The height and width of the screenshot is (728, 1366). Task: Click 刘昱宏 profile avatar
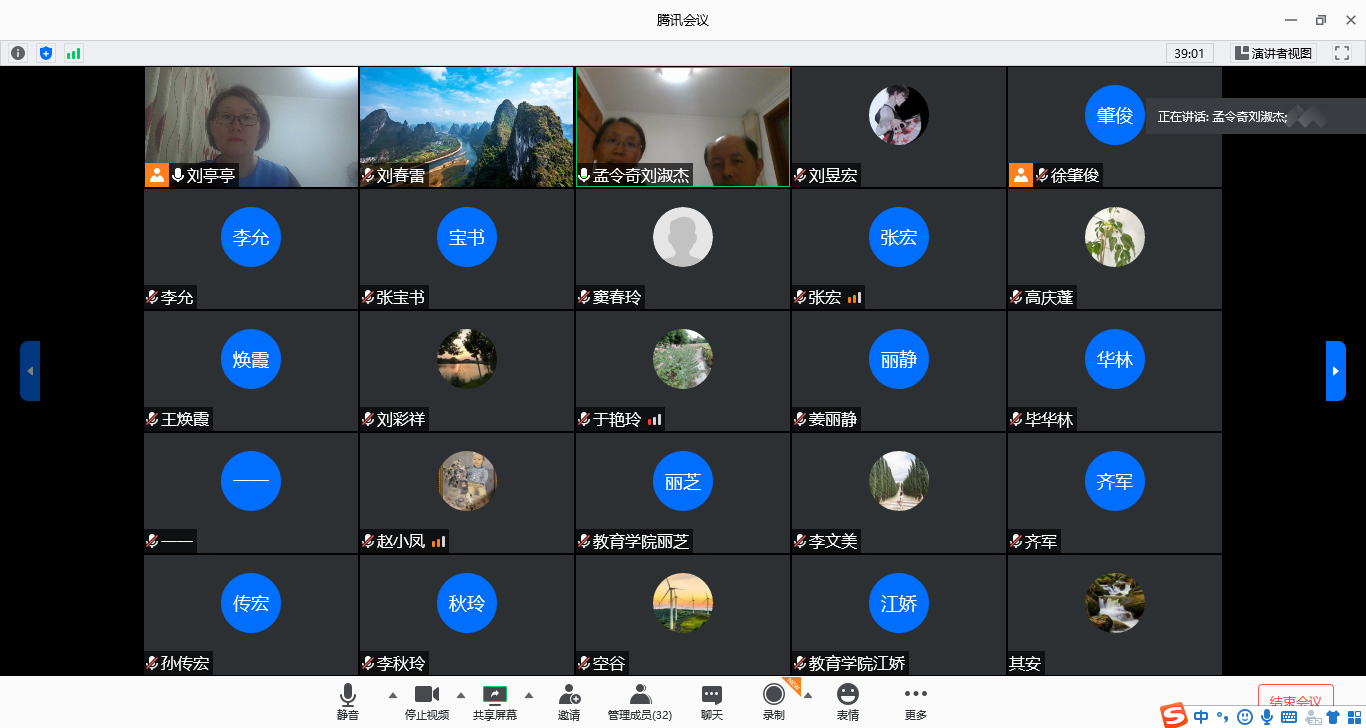tap(899, 115)
